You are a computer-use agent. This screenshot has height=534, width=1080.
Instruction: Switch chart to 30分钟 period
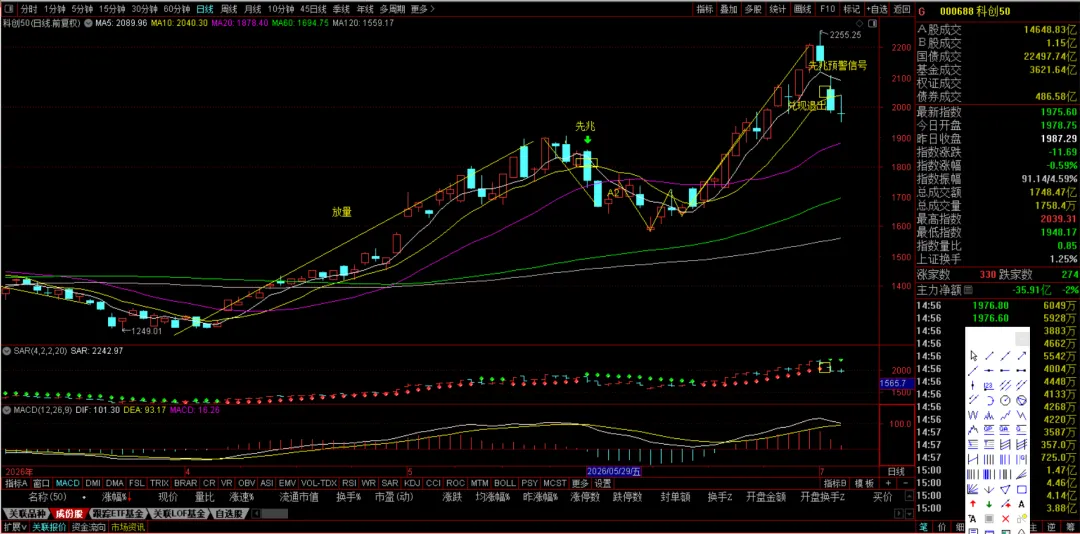(144, 9)
